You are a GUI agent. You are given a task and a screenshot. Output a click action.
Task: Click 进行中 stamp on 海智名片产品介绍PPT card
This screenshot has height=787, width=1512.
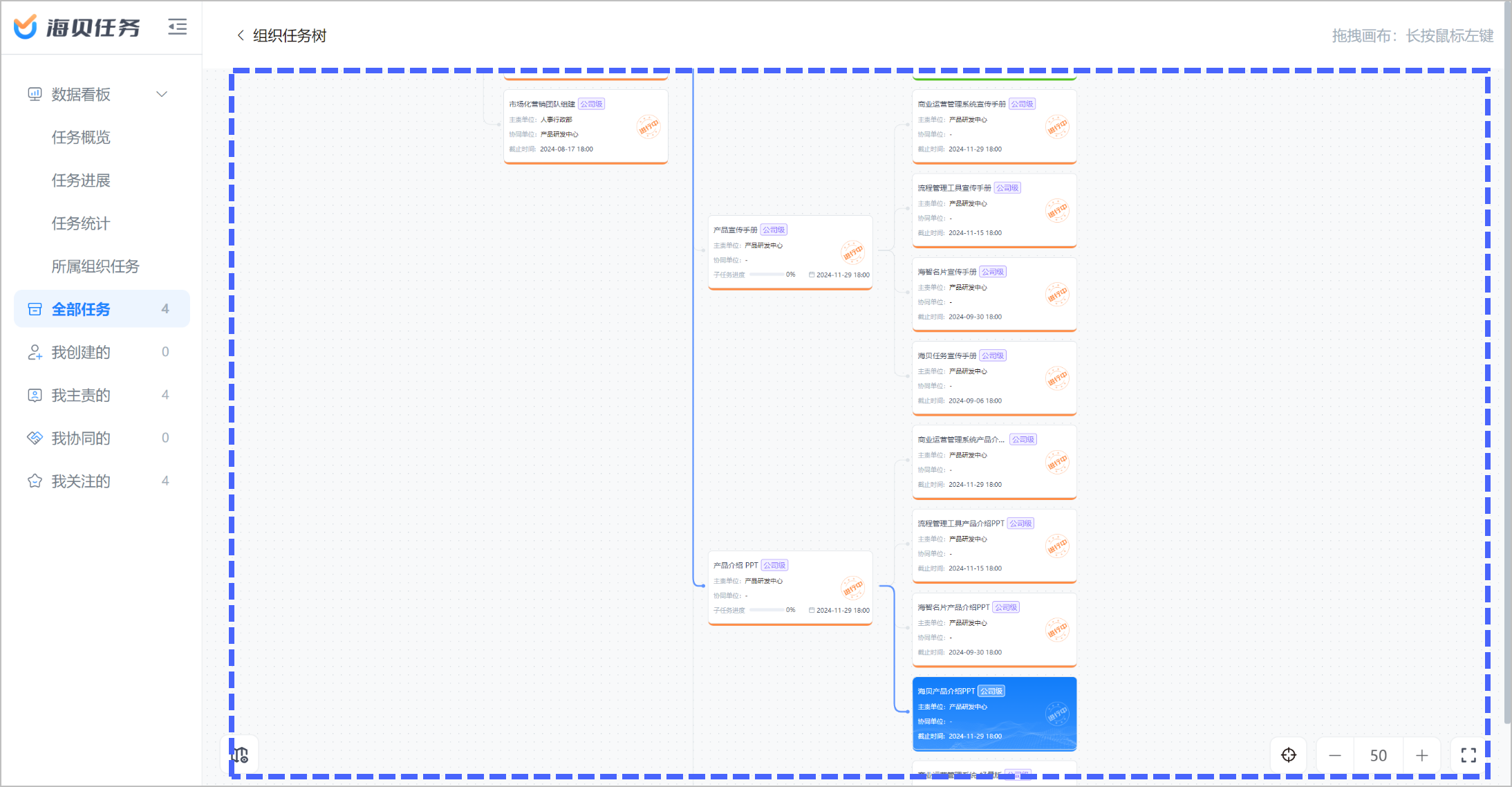(x=1057, y=630)
